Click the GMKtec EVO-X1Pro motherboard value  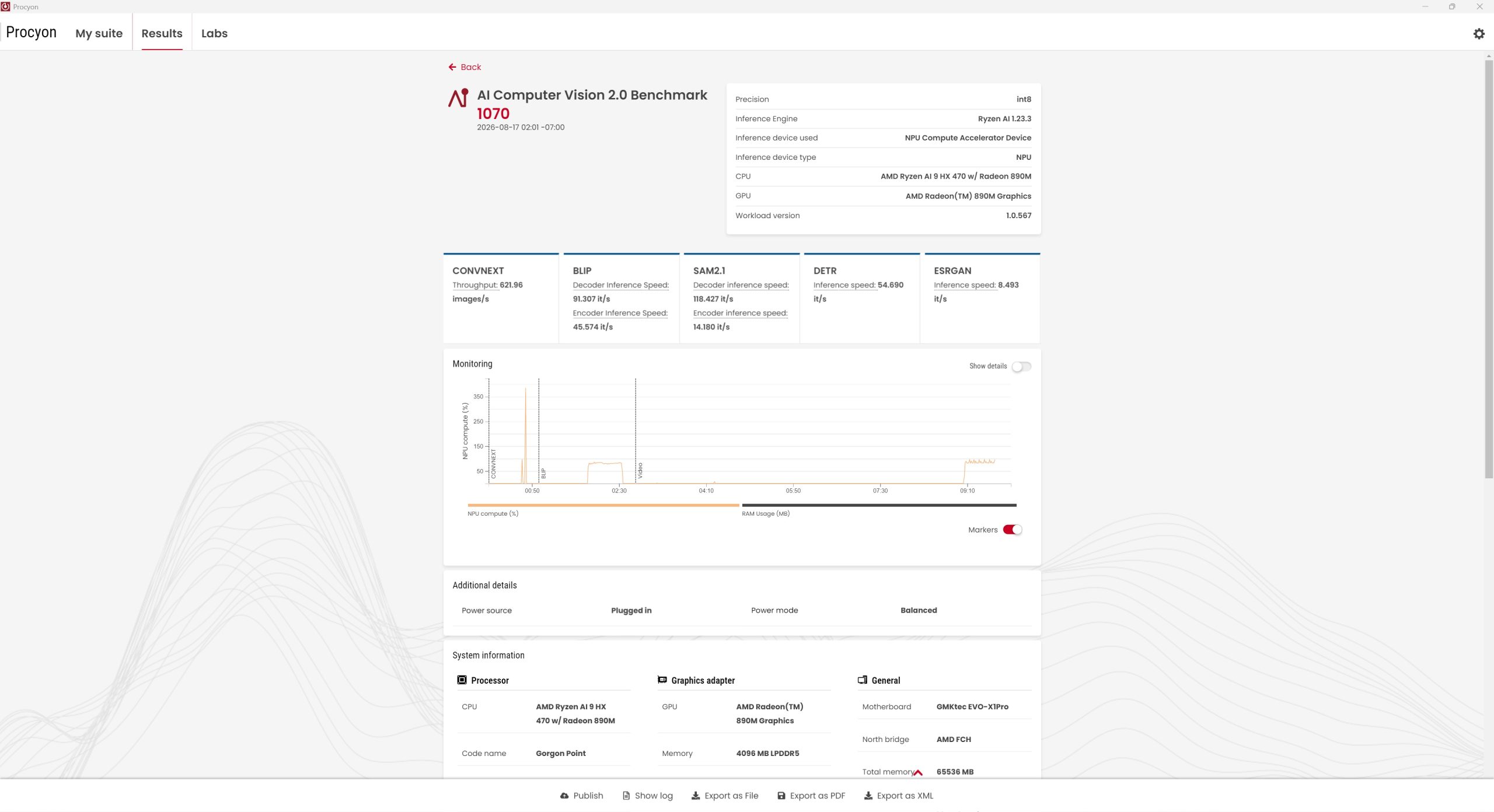972,706
